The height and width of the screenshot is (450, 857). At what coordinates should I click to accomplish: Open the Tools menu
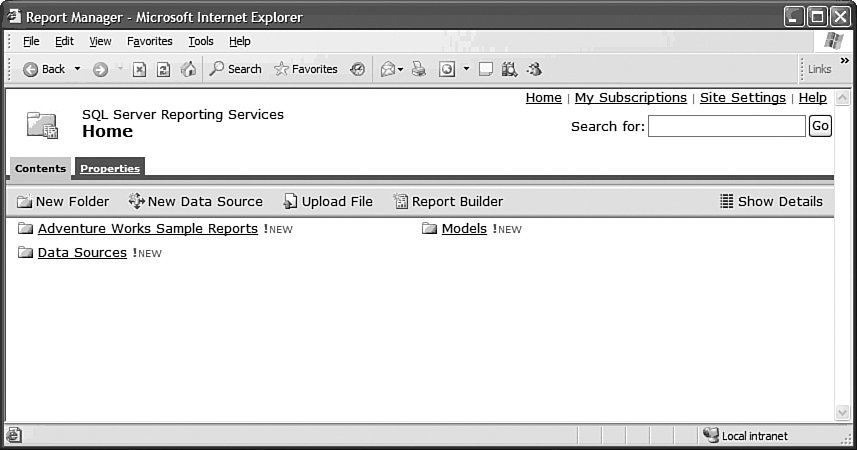(x=201, y=42)
